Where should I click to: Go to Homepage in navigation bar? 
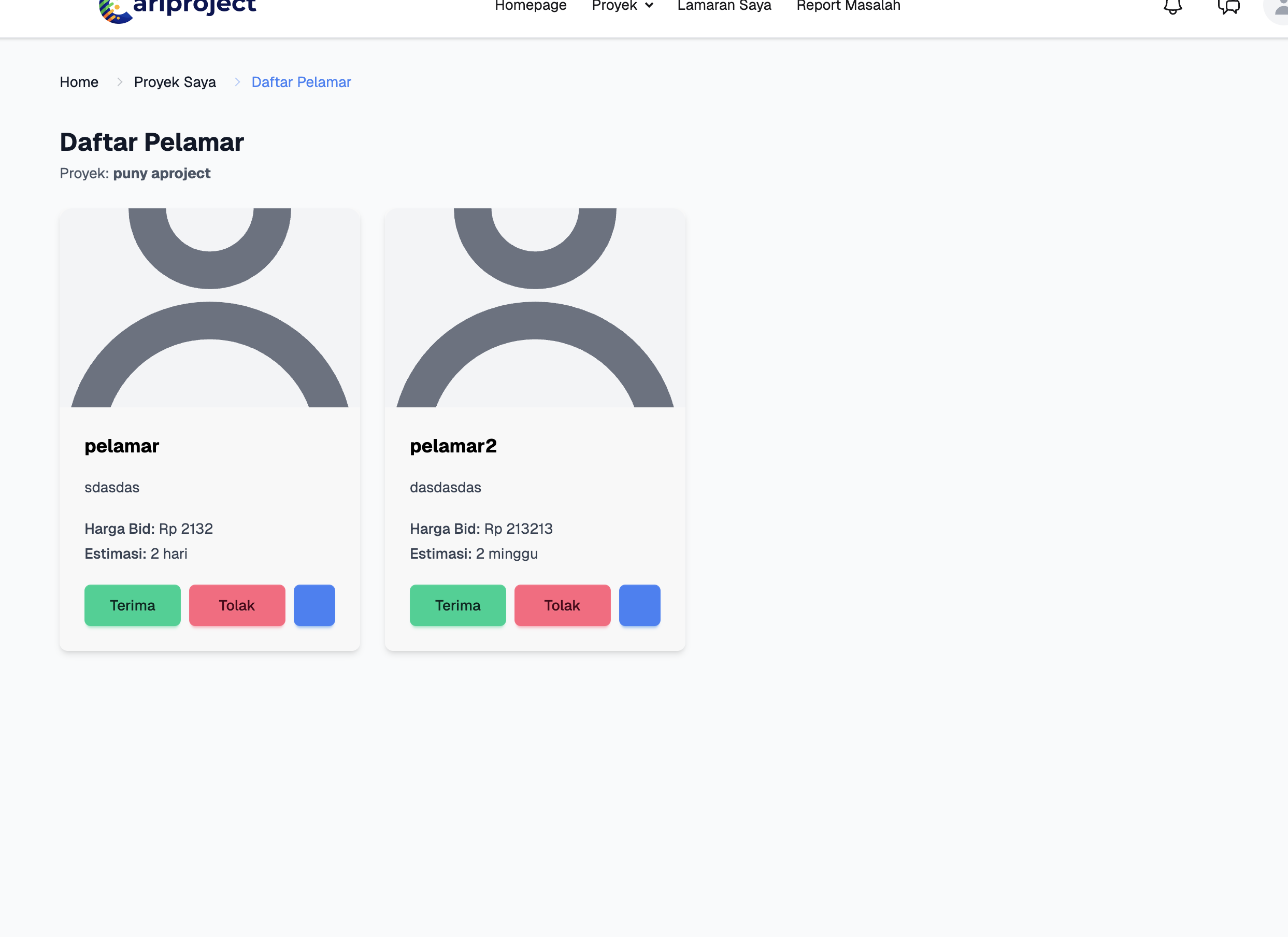(531, 6)
